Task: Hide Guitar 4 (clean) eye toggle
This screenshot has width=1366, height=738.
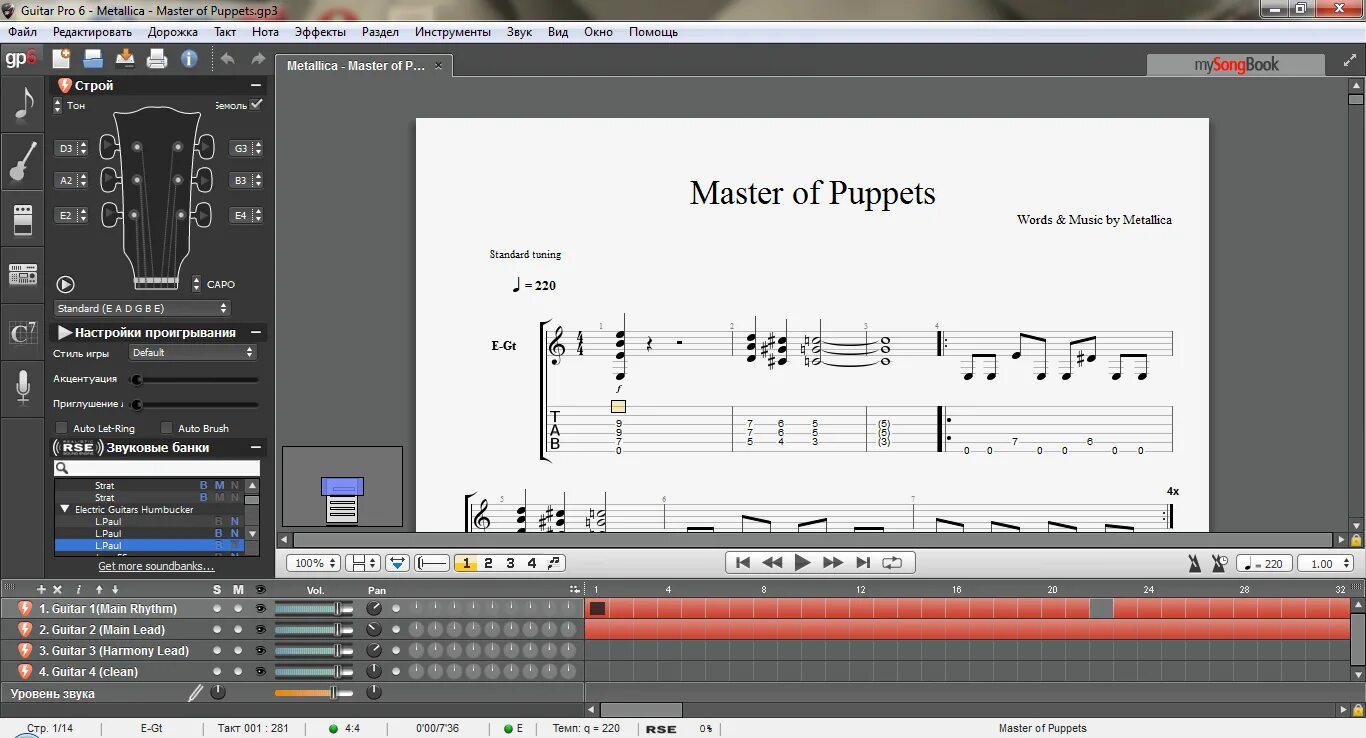Action: [x=261, y=671]
